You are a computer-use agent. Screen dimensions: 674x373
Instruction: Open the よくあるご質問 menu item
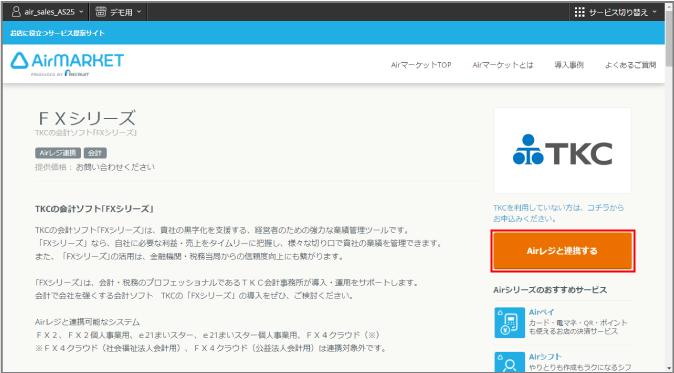pyautogui.click(x=630, y=65)
